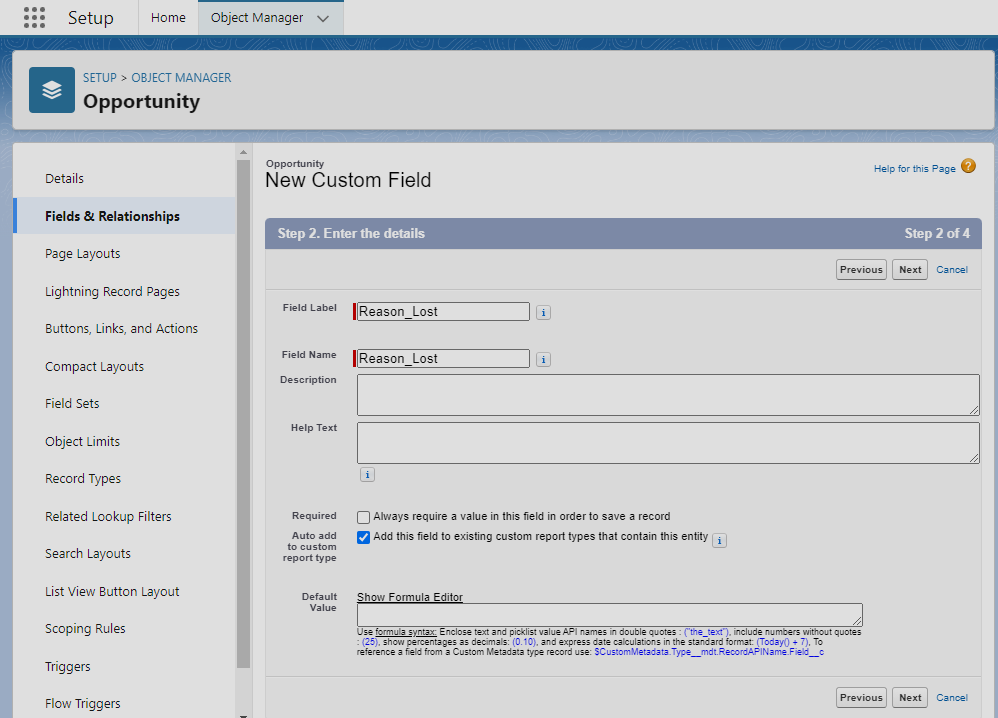Open Buttons, Links, and Actions
Screen dimensions: 998x718
point(122,328)
